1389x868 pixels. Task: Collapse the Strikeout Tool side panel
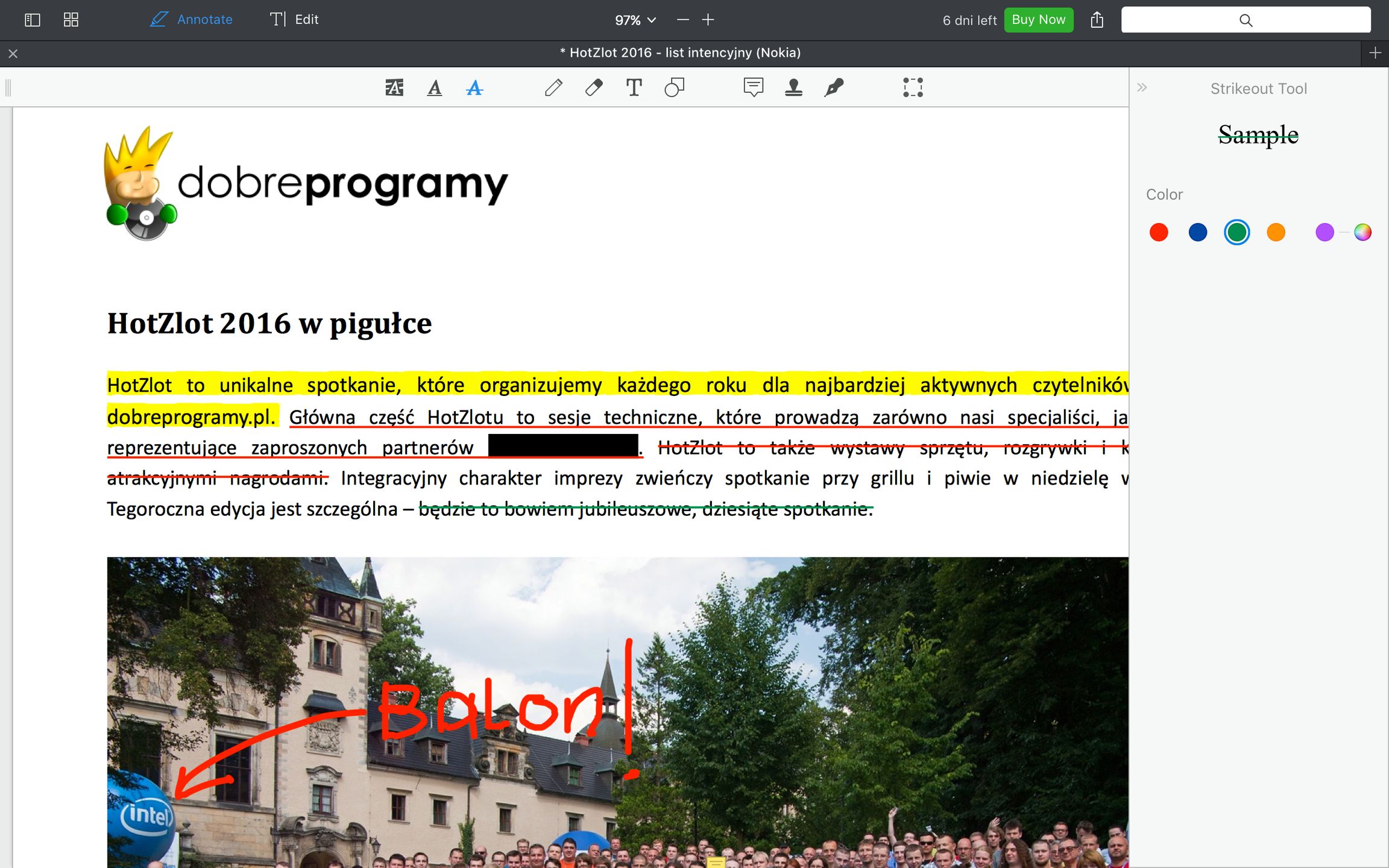[x=1142, y=88]
